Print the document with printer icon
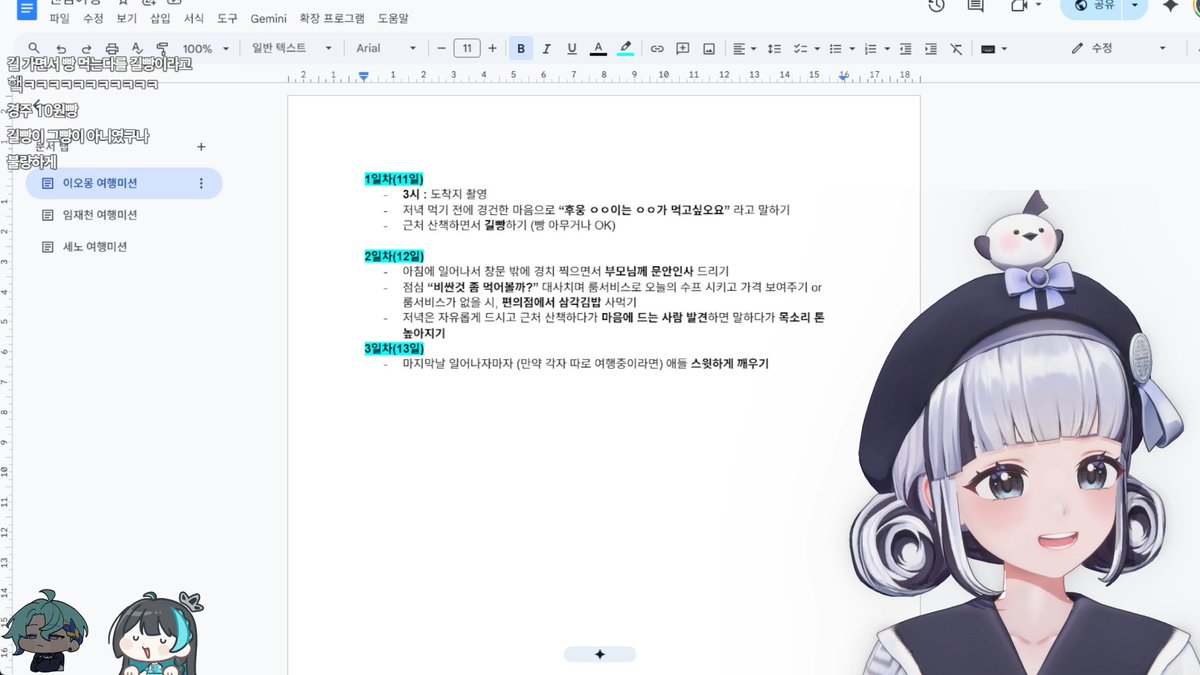The height and width of the screenshot is (675, 1200). [x=112, y=48]
